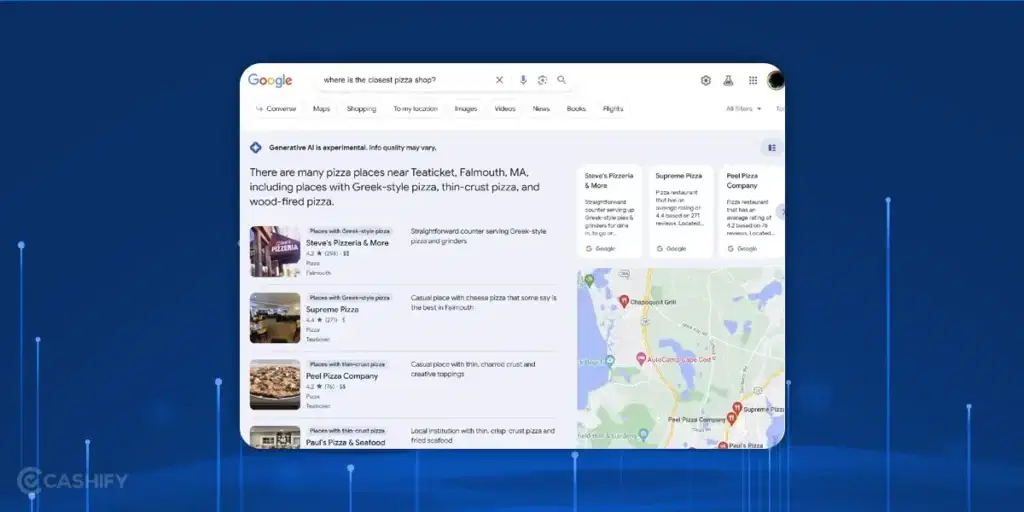Open the Supreme Pizza listing title

click(x=332, y=310)
